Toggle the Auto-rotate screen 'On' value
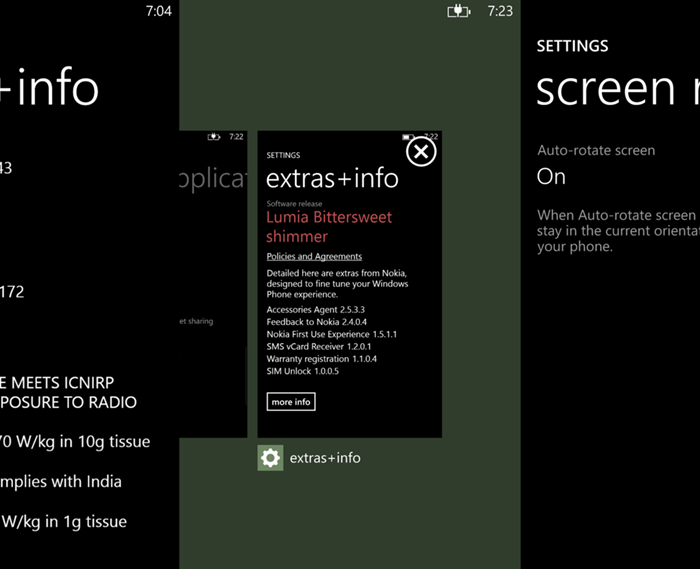The image size is (700, 569). tap(551, 177)
